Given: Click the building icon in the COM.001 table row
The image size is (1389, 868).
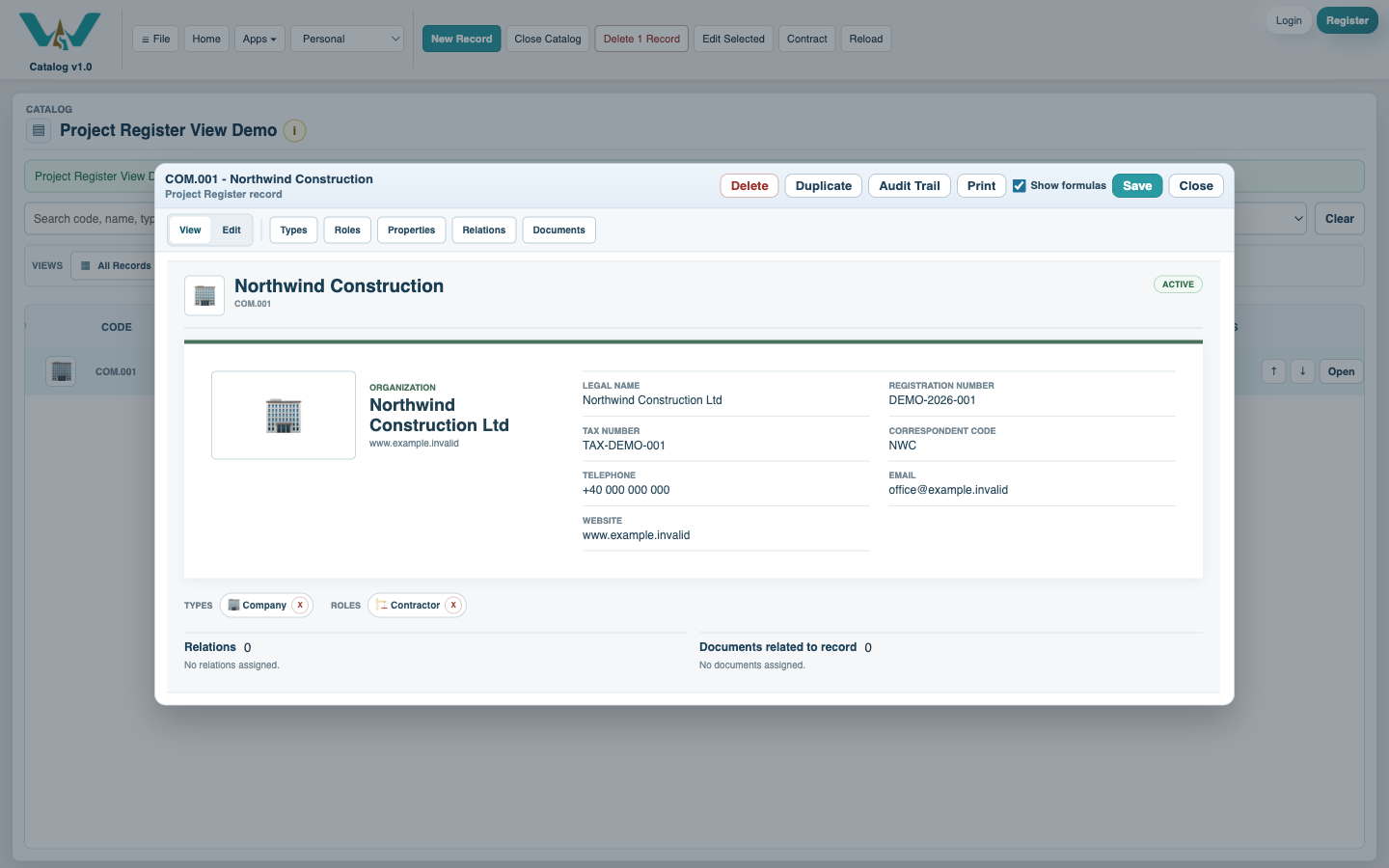Looking at the screenshot, I should tap(62, 371).
